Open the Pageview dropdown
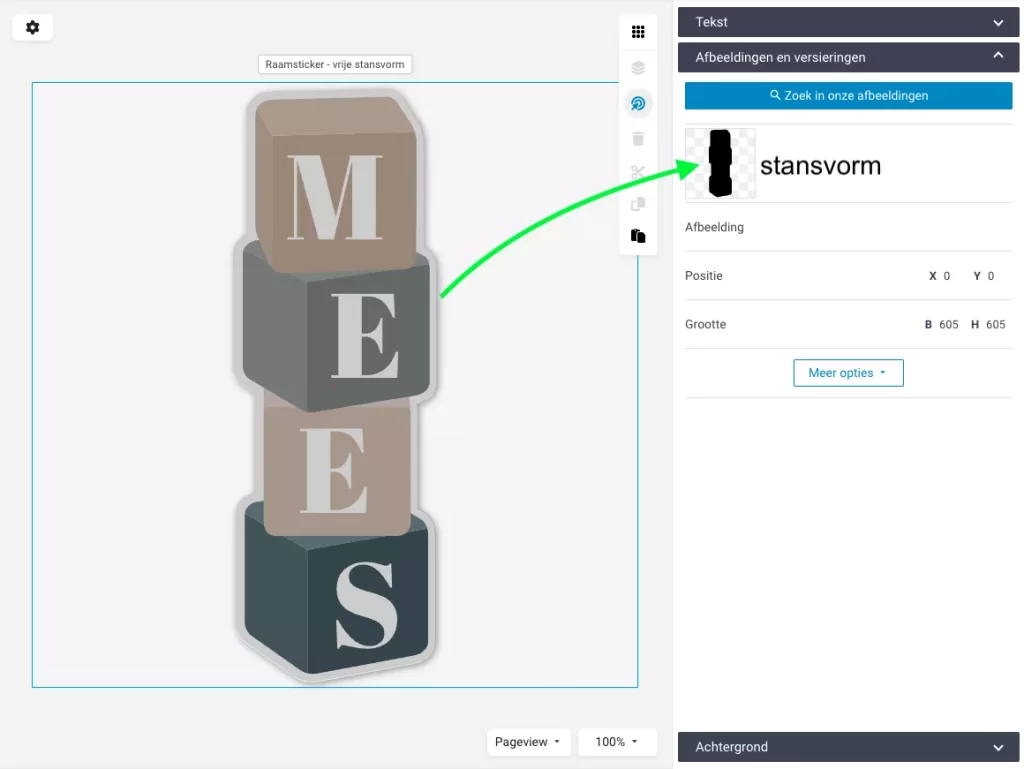1024x769 pixels. [528, 742]
